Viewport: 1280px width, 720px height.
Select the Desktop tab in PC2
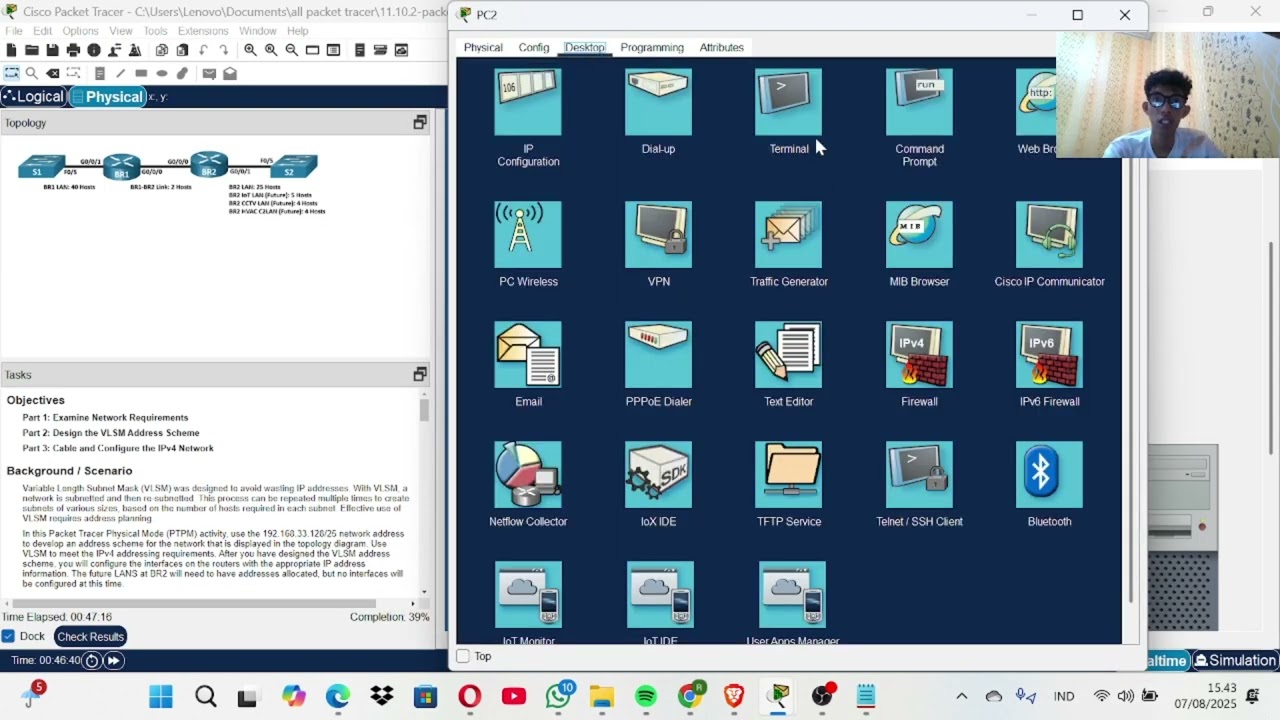tap(585, 47)
